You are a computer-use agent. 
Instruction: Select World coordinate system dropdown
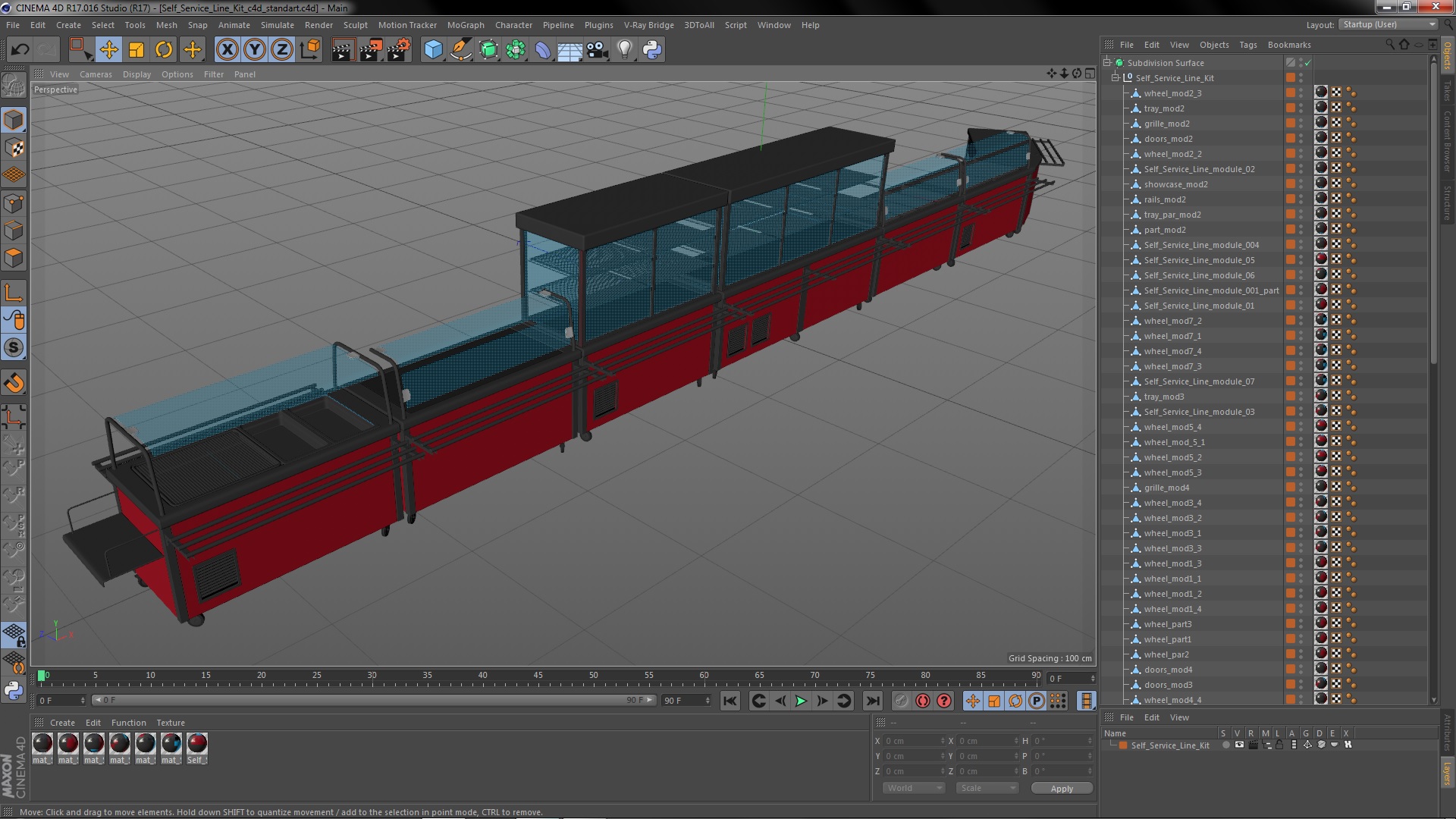pyautogui.click(x=911, y=787)
